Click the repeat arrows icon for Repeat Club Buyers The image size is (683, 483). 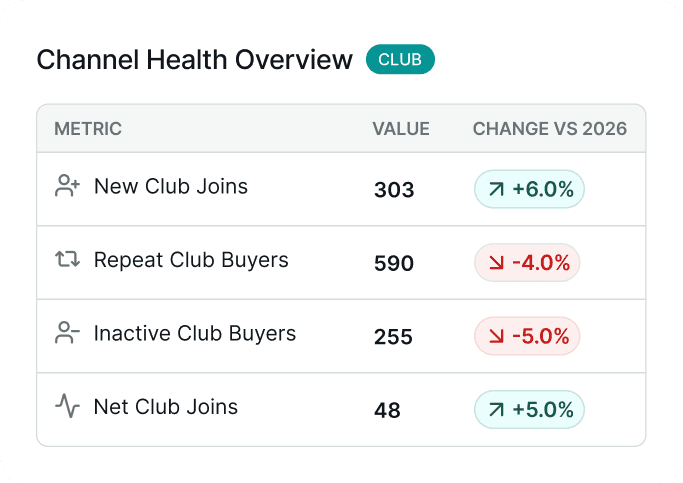[68, 259]
